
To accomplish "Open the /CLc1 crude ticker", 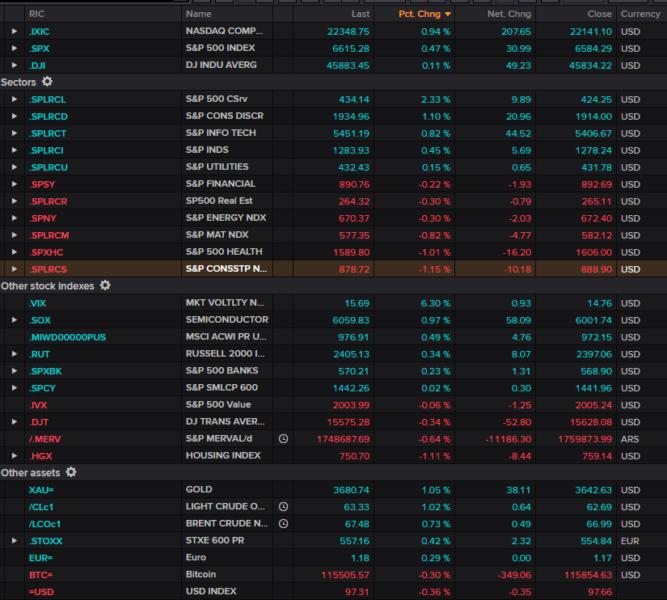I will coord(41,507).
